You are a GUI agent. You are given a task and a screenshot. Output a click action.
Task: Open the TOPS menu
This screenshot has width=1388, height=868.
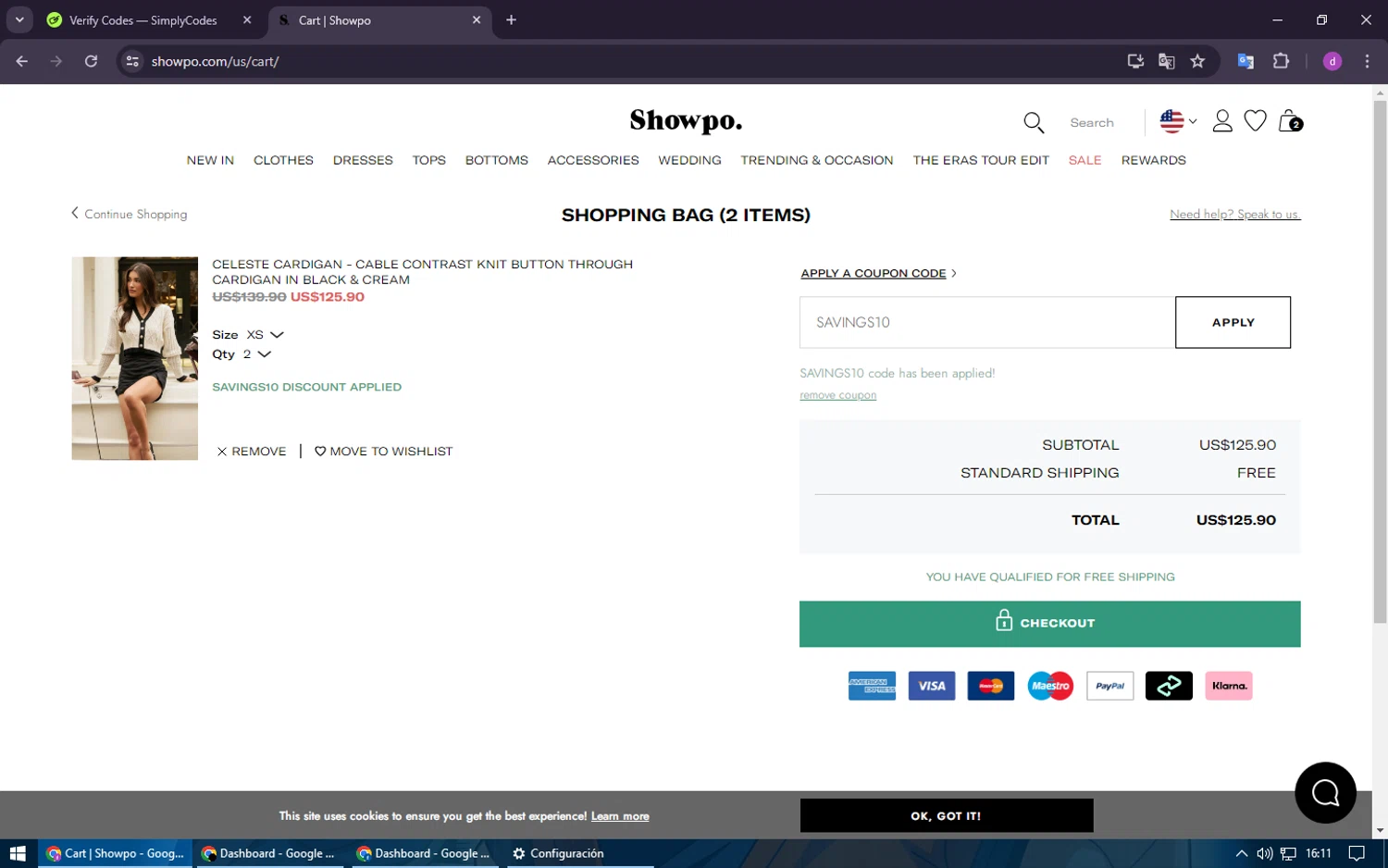click(x=428, y=160)
